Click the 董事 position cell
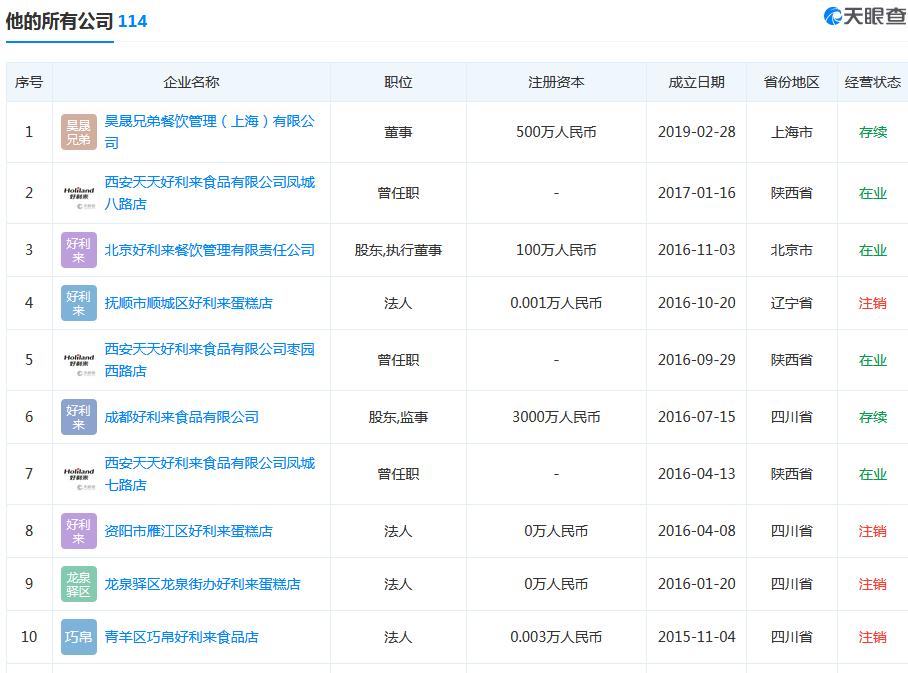 pyautogui.click(x=398, y=132)
